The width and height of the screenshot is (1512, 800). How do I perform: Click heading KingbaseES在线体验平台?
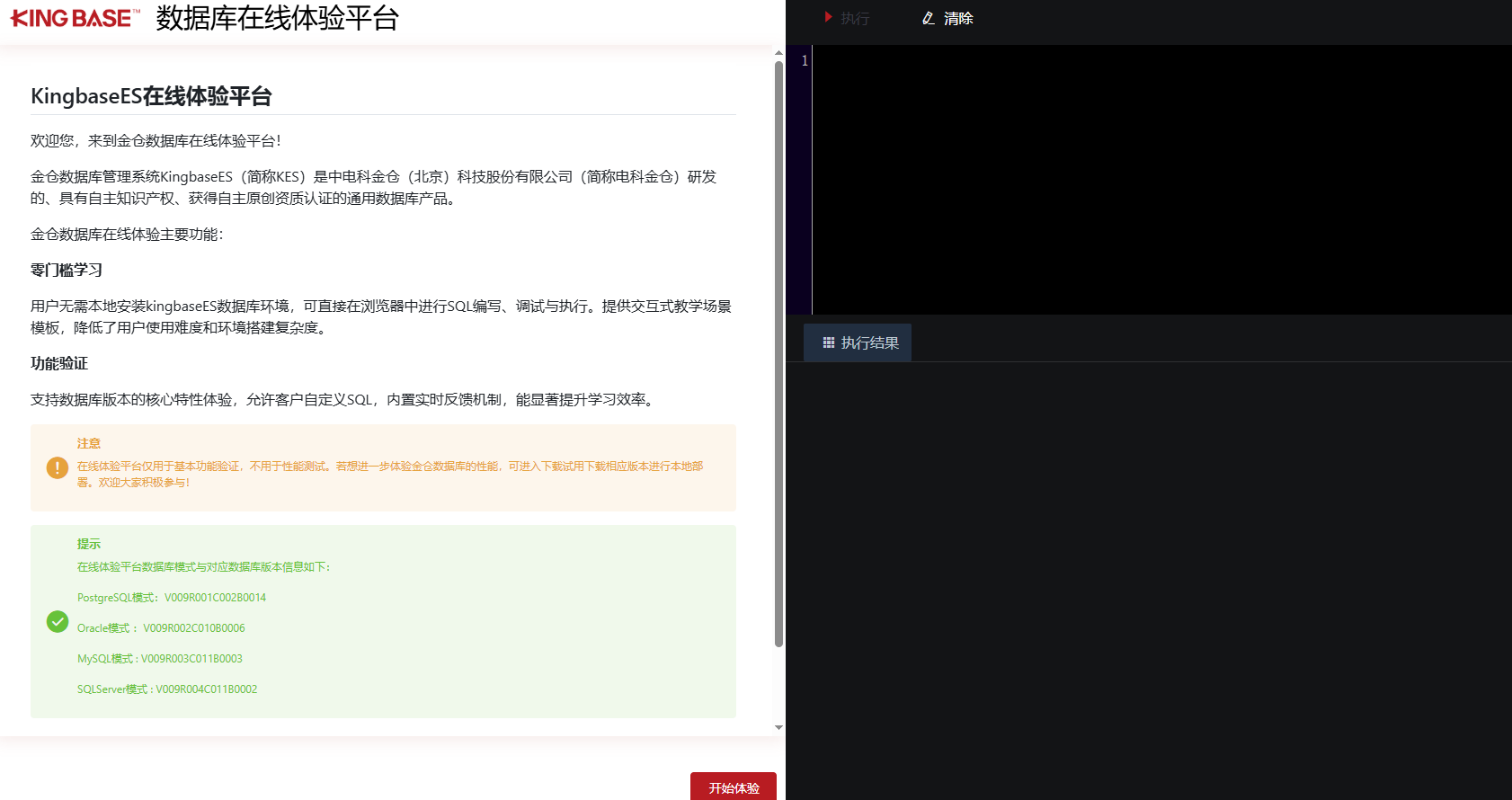pyautogui.click(x=151, y=96)
